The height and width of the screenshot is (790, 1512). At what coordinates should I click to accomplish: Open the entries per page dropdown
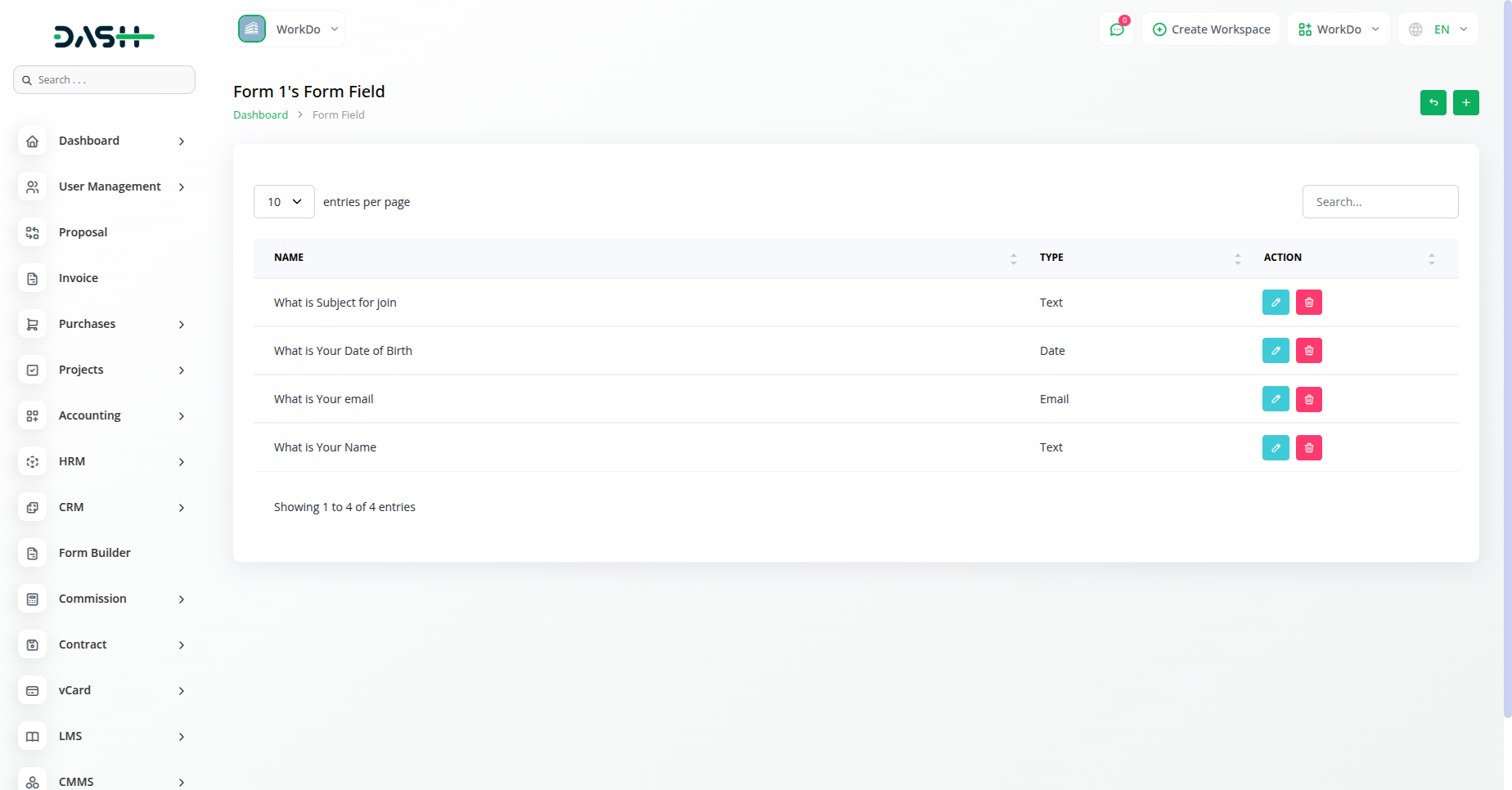click(284, 202)
